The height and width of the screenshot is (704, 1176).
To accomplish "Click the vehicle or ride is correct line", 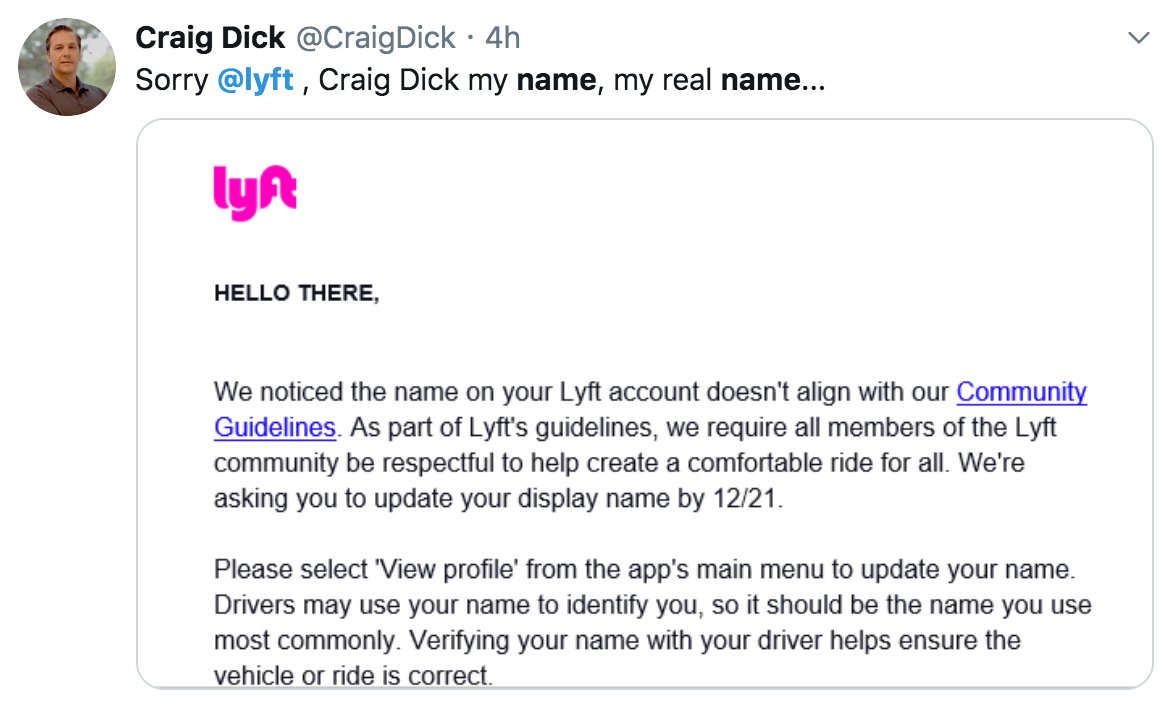I will (x=353, y=675).
